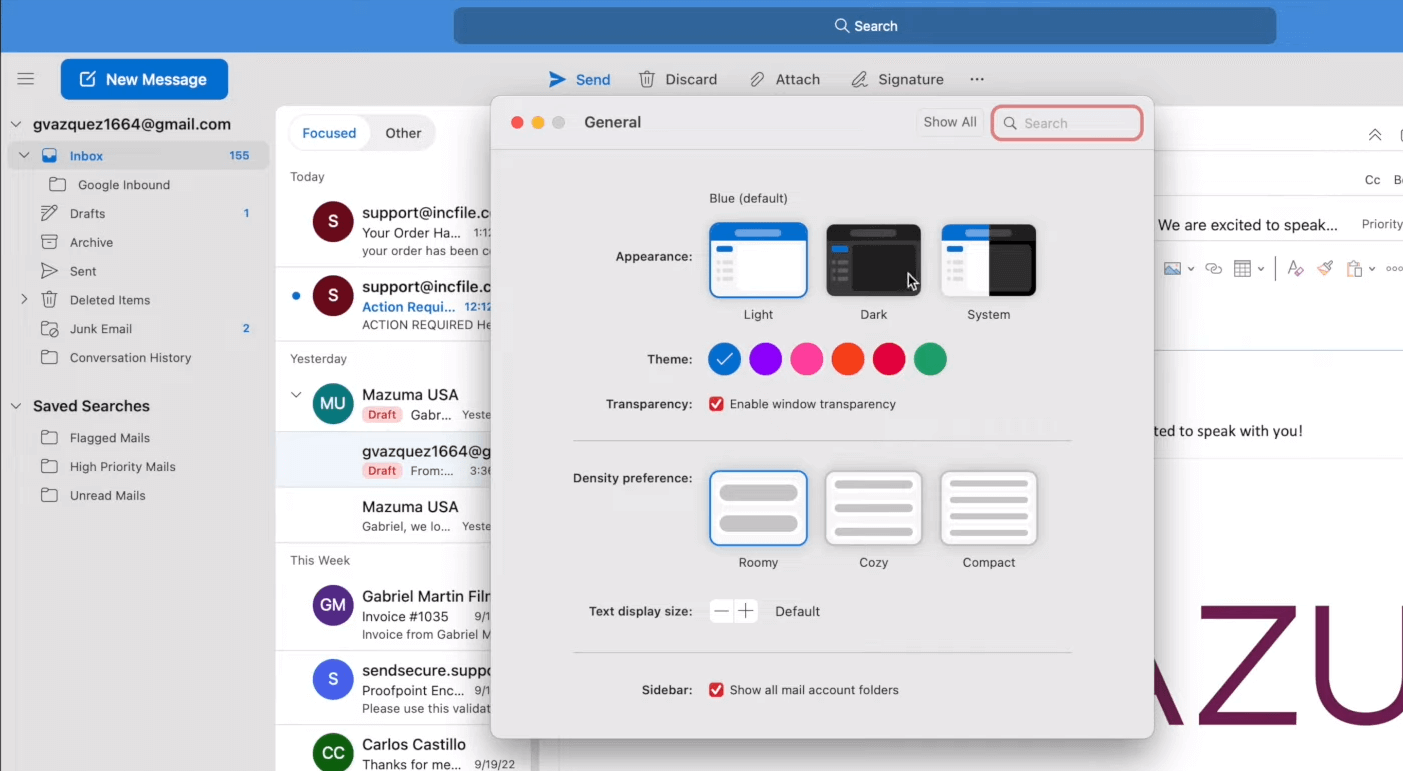The image size is (1403, 771).
Task: Open the Junk Email folder
Action: pos(100,329)
